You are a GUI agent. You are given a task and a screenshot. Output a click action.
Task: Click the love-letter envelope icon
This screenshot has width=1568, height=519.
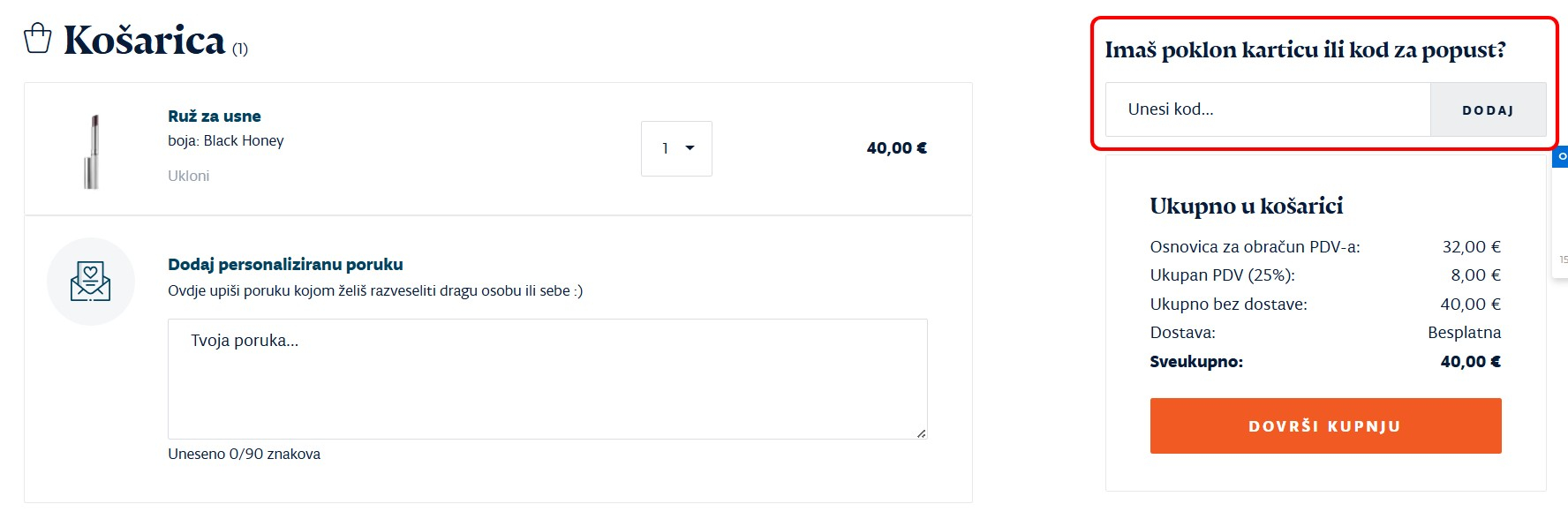[x=90, y=282]
